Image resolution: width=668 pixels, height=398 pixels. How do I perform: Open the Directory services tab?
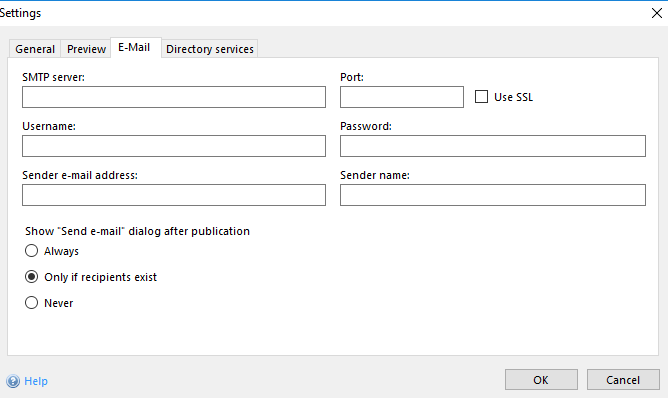click(x=210, y=49)
